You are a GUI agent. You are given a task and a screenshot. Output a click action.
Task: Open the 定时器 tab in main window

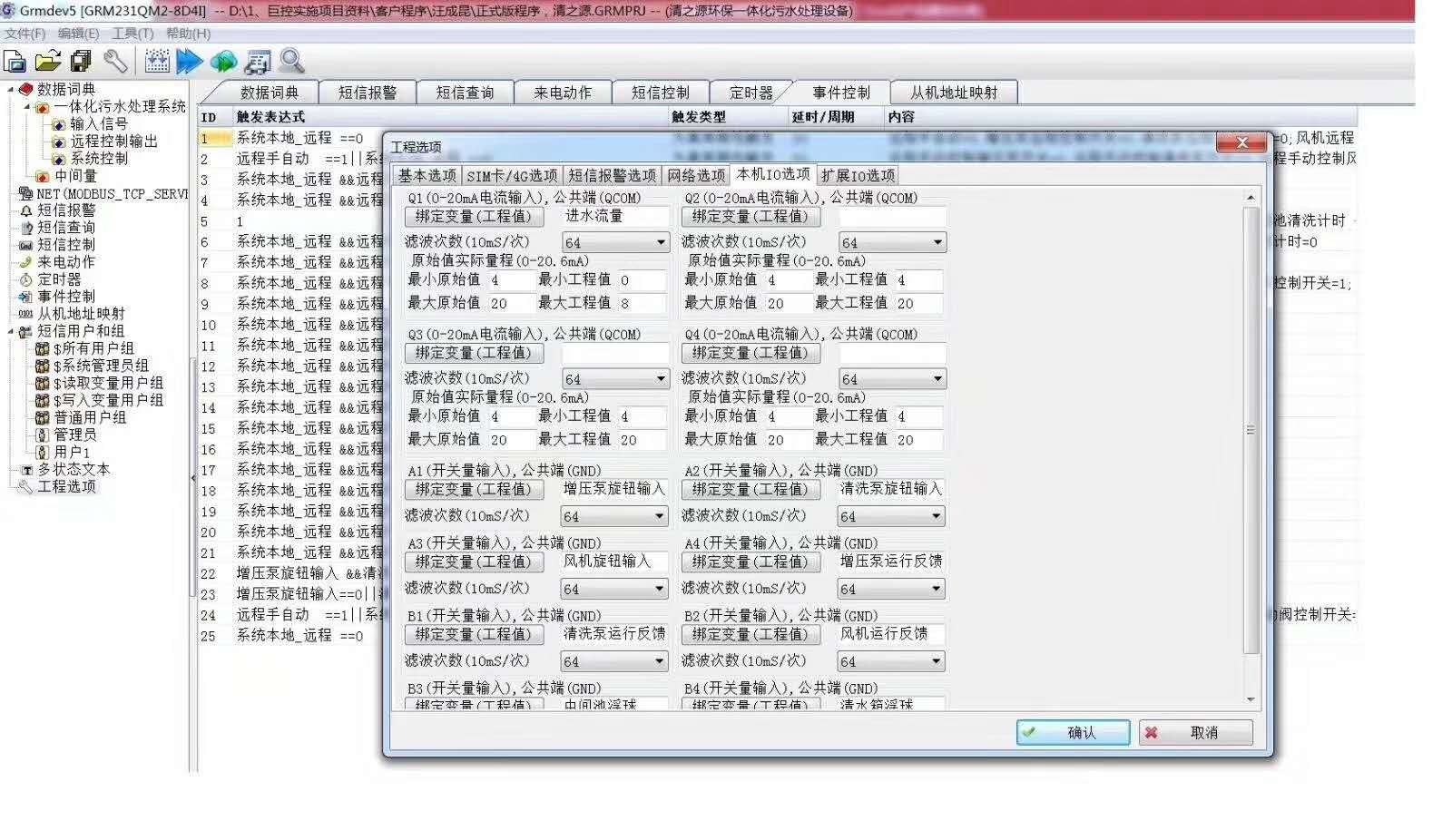(x=751, y=93)
